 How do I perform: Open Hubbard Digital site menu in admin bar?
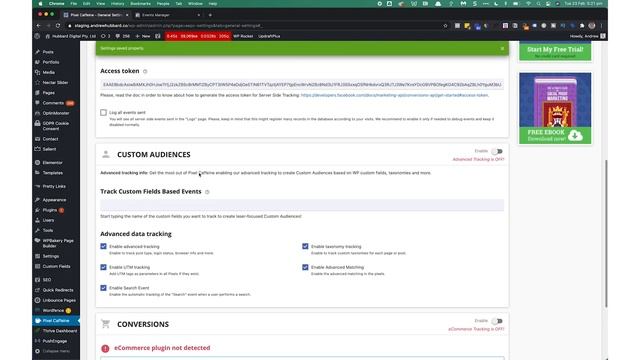tap(70, 36)
